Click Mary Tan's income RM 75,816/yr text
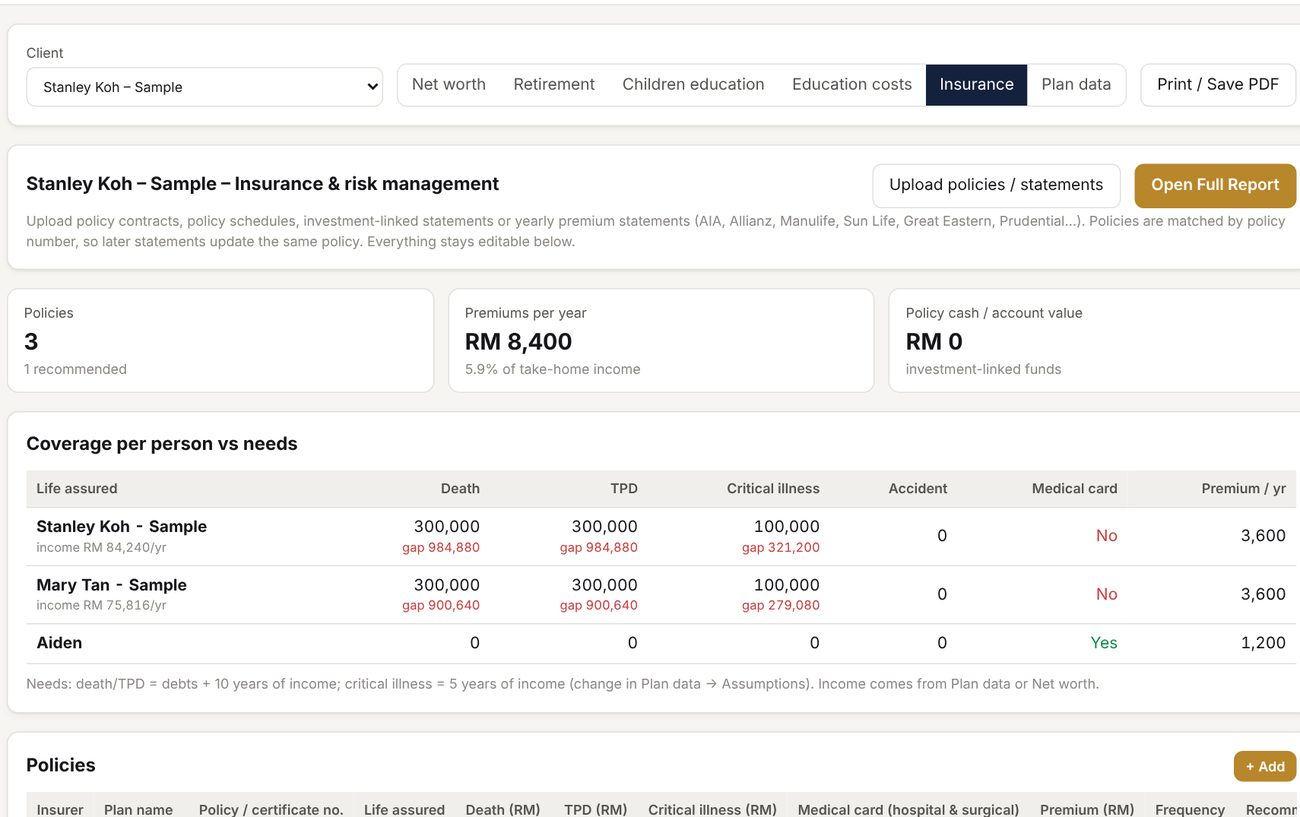Screen dimensions: 1300x817 click(x=101, y=606)
